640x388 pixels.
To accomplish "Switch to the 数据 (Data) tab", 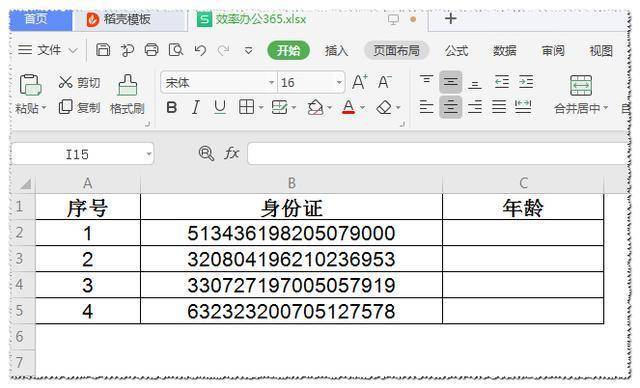I will pyautogui.click(x=505, y=51).
